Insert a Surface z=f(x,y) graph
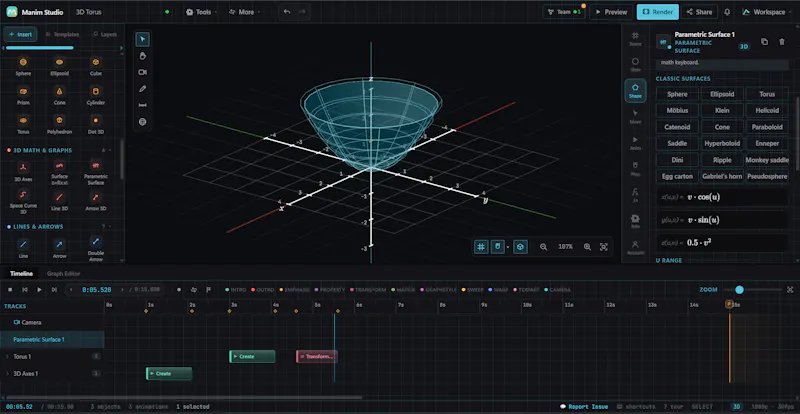Screen dimensions: 800x414 59,172
